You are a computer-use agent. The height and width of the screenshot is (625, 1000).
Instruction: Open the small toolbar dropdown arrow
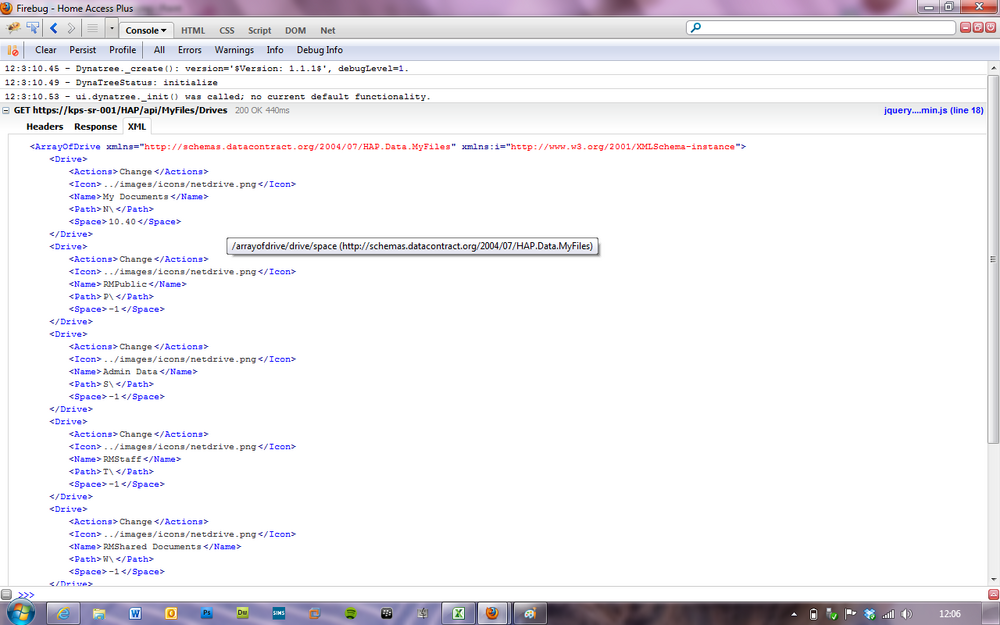click(112, 29)
